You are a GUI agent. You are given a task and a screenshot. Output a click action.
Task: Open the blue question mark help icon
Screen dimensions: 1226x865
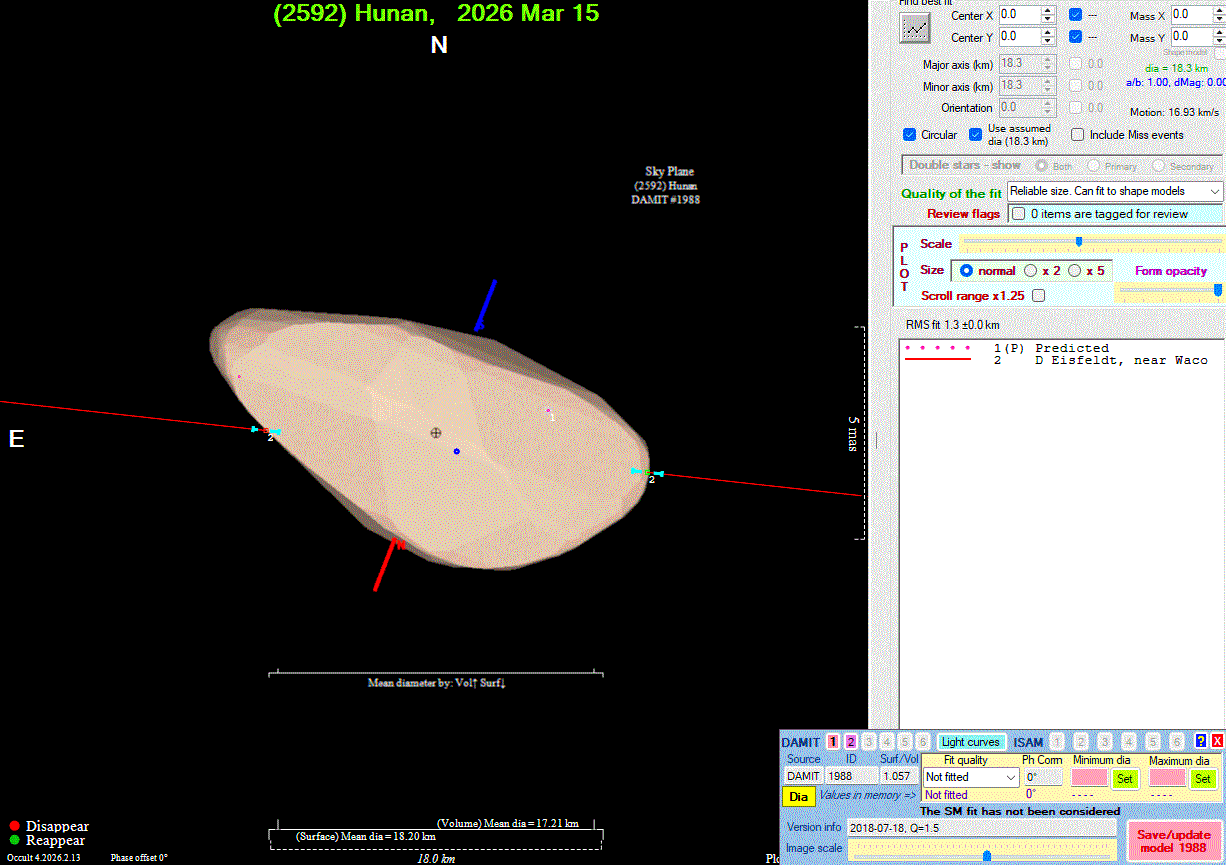[1201, 741]
